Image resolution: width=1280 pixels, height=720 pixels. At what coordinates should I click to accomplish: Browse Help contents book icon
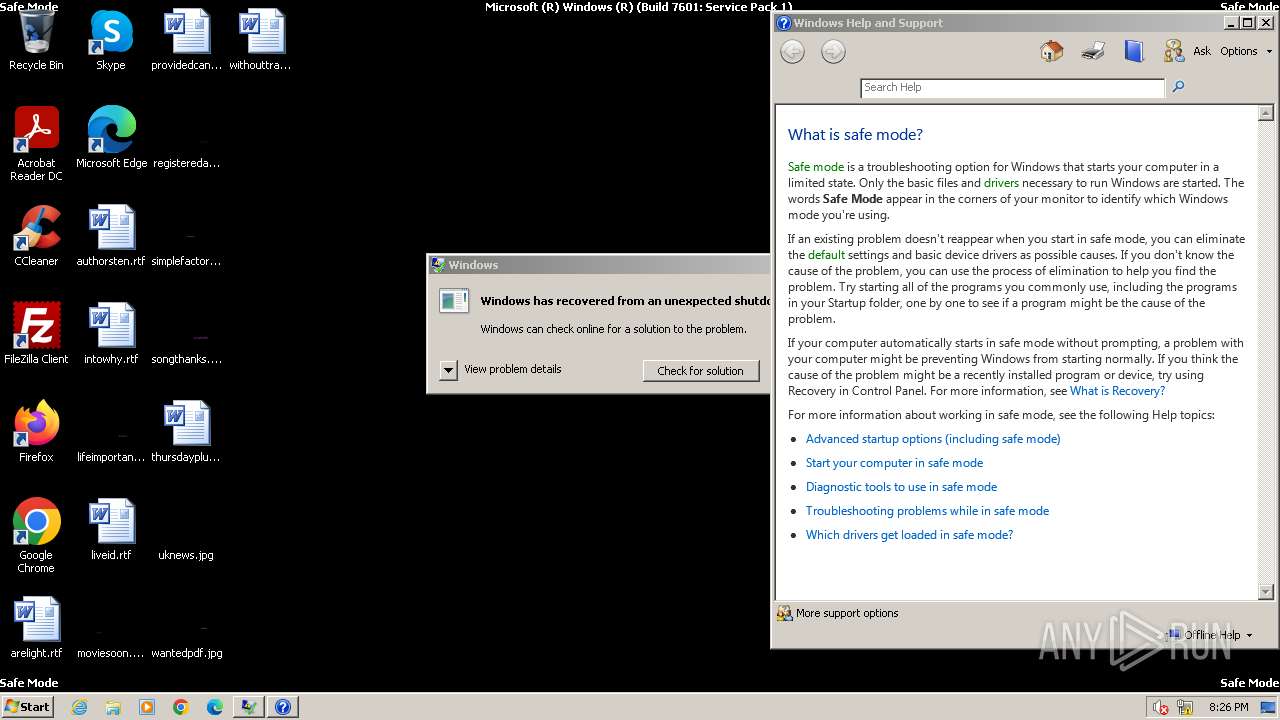tap(1133, 51)
